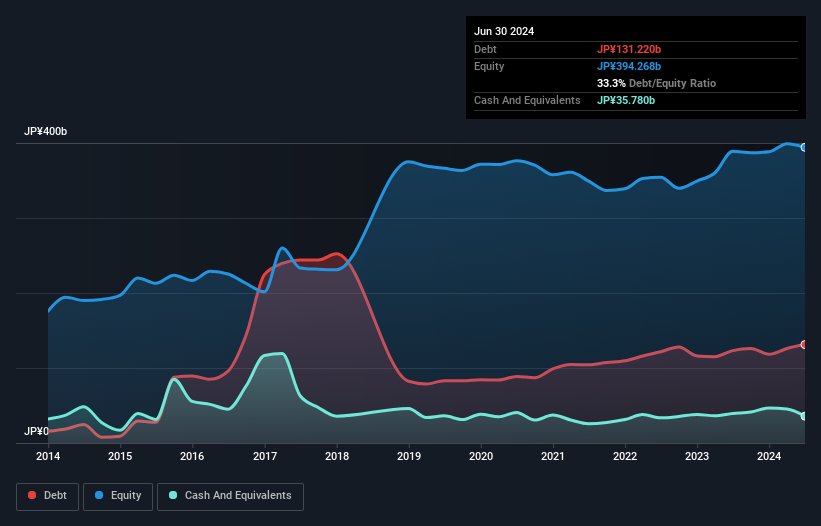
Task: Click the JP¥0 y-axis label
Action: [x=36, y=431]
